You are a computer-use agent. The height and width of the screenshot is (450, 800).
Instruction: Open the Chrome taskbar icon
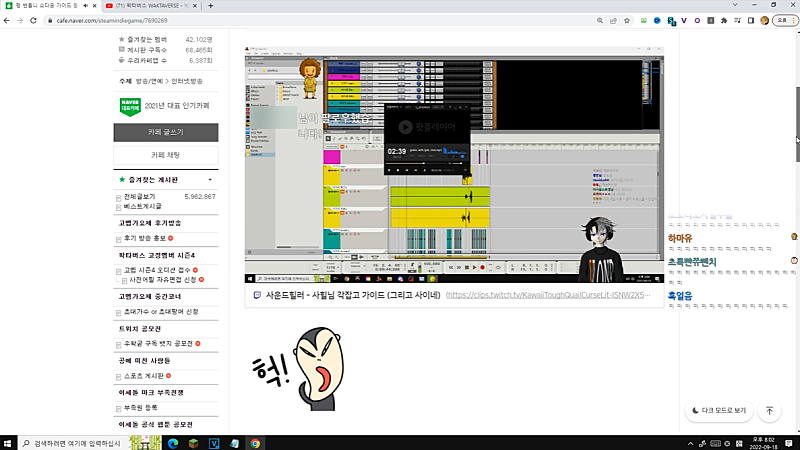[x=255, y=443]
